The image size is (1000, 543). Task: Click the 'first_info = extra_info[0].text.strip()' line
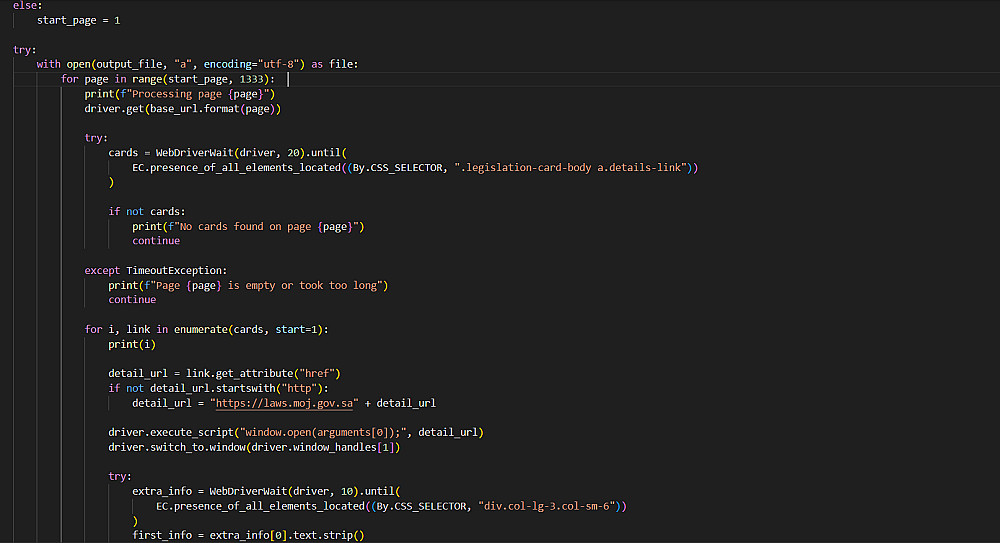click(248, 535)
